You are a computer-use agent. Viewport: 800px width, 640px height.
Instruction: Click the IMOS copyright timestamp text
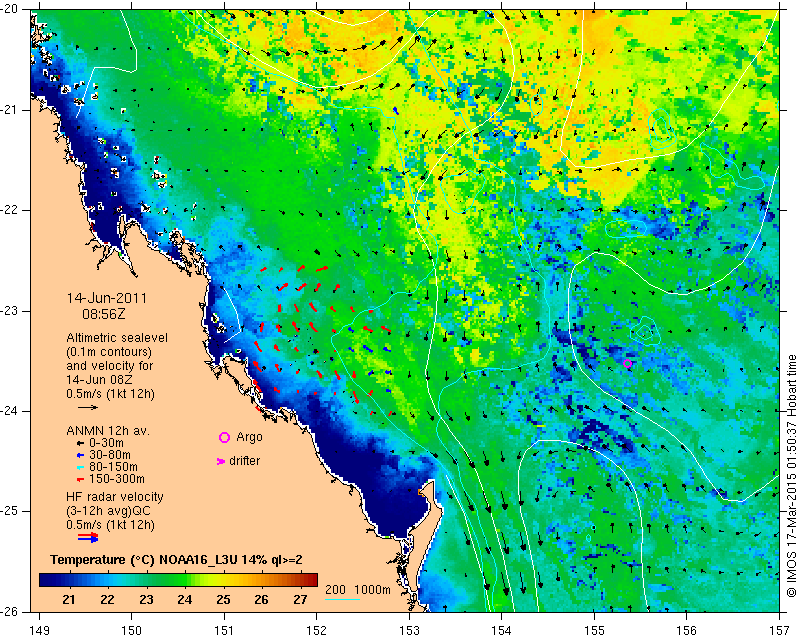[791, 476]
